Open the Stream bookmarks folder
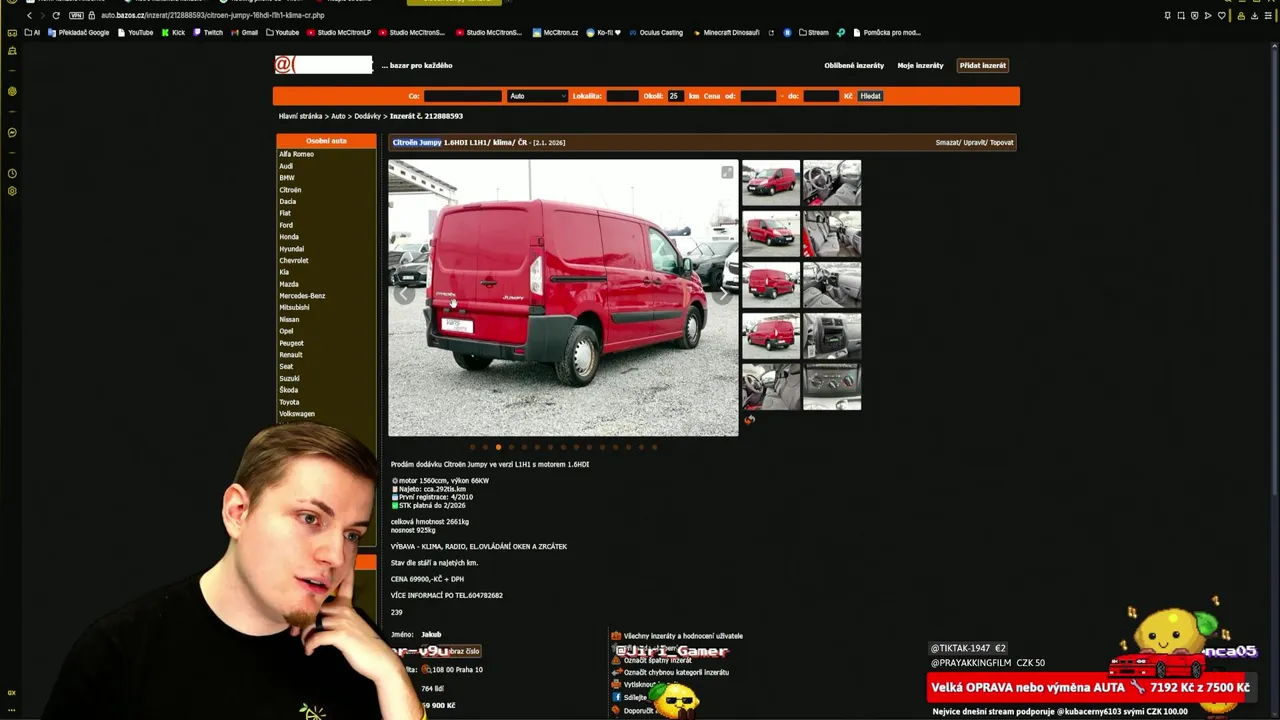The height and width of the screenshot is (720, 1280). point(813,32)
